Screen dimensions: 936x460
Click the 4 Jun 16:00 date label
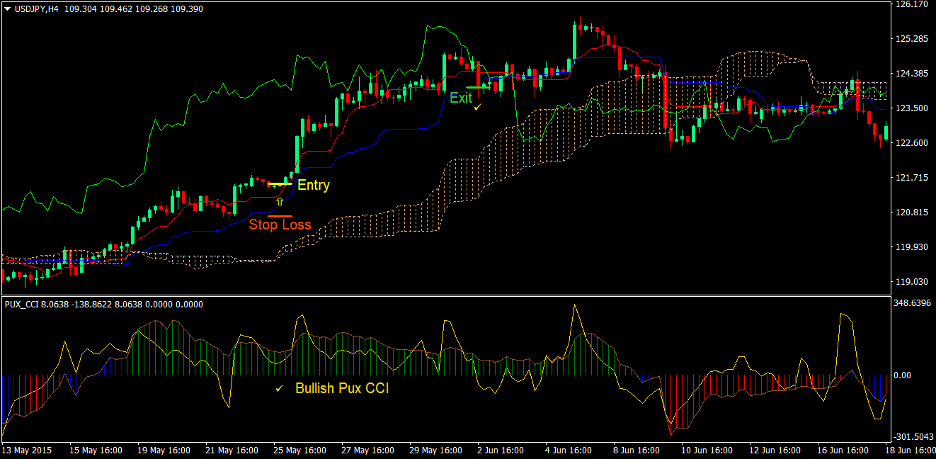[569, 450]
